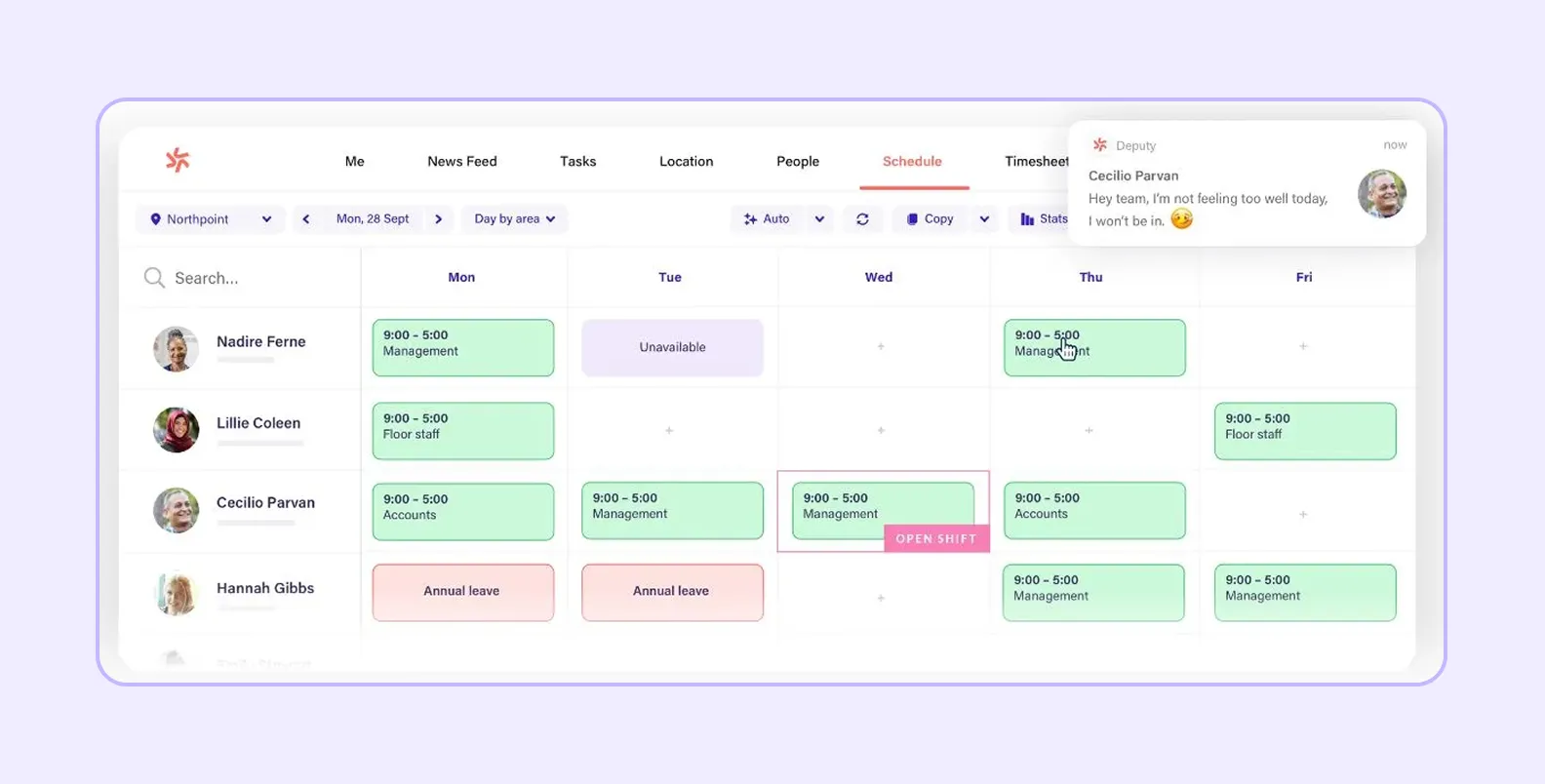
Task: Open the Location tab
Action: 687,162
